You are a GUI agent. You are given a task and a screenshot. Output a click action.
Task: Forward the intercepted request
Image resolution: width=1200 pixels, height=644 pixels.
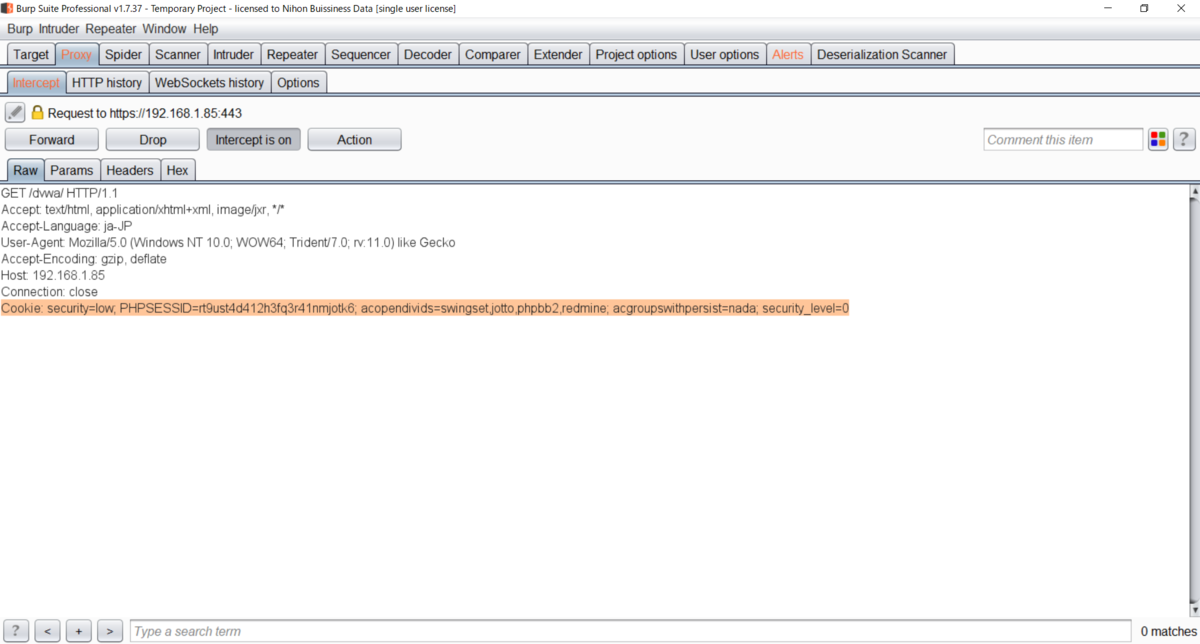[x=52, y=140]
